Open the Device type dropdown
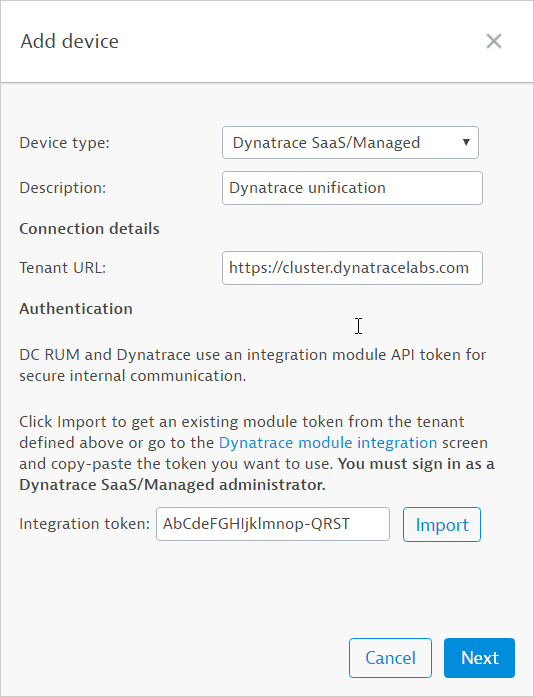 pos(350,143)
